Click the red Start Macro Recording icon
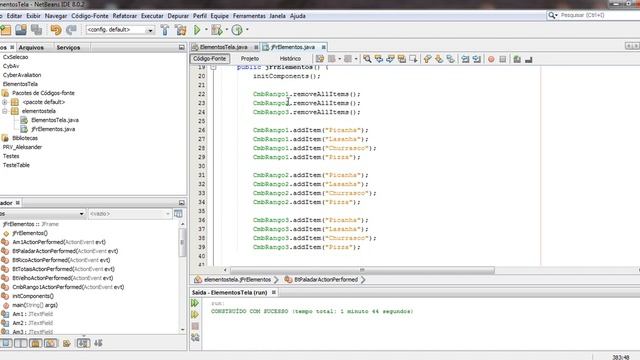The width and height of the screenshot is (640, 360). click(x=491, y=59)
